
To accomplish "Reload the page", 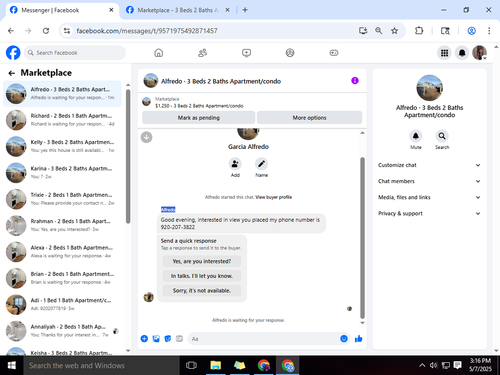I will click(46, 31).
